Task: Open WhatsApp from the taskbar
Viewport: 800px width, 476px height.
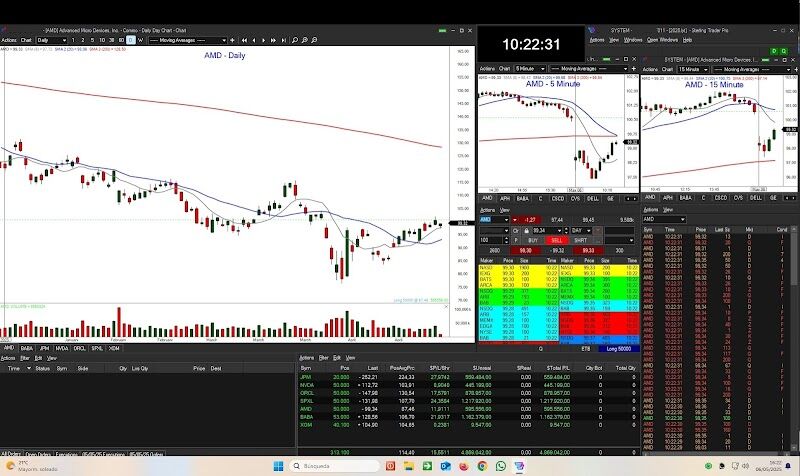Action: coord(501,466)
